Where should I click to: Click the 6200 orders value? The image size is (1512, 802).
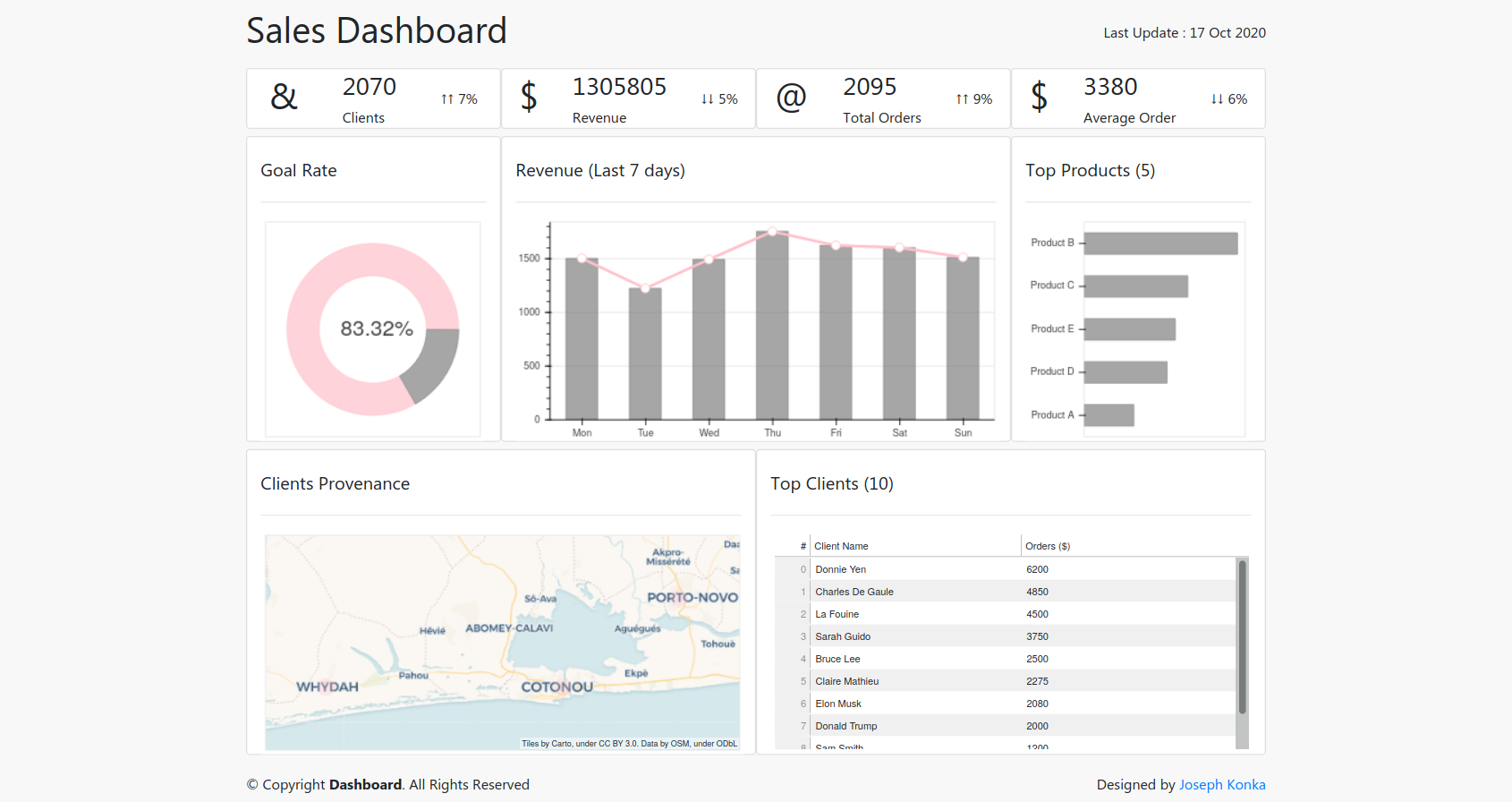(1037, 569)
